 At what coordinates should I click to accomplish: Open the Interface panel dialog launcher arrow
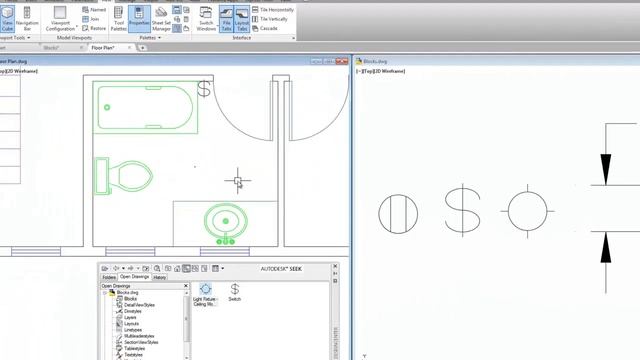293,38
